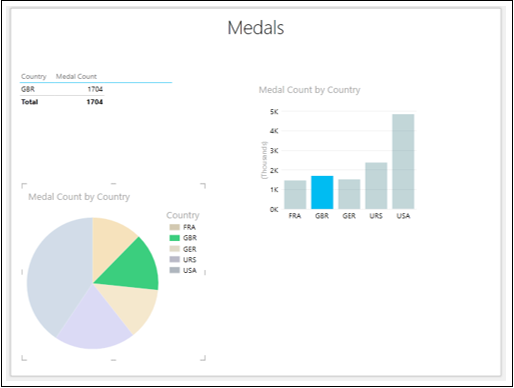Click the bar chart title Medal Count by Country

[309, 90]
